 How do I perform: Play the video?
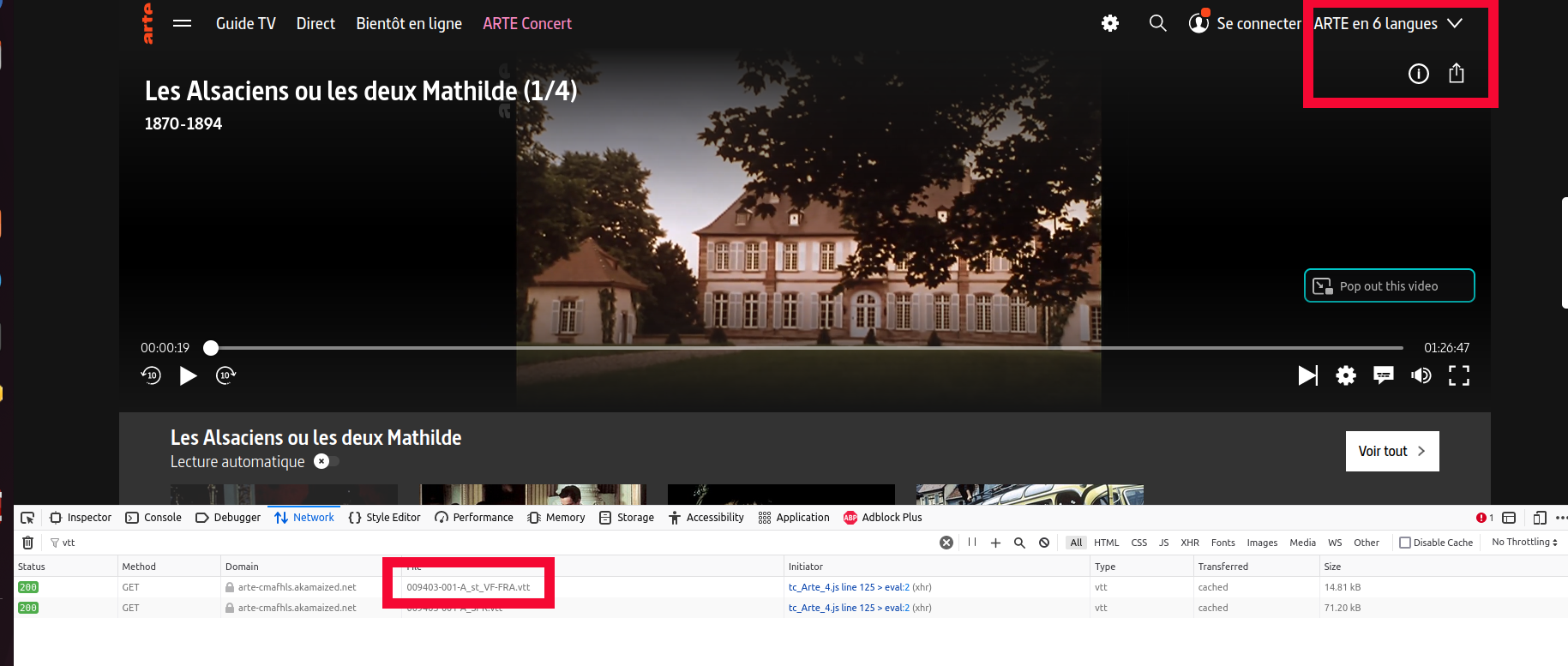(x=188, y=375)
